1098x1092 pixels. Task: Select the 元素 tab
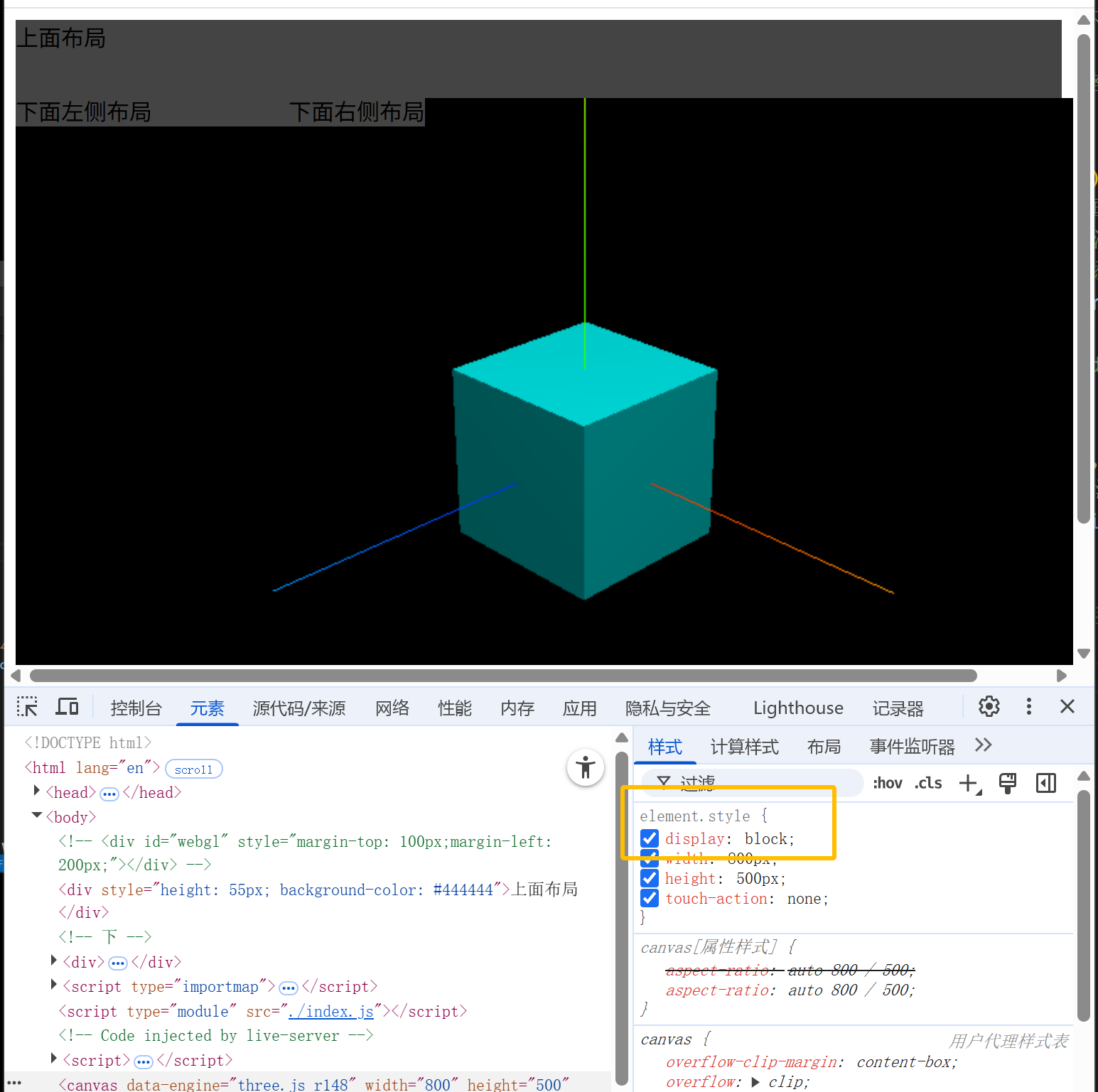point(207,708)
